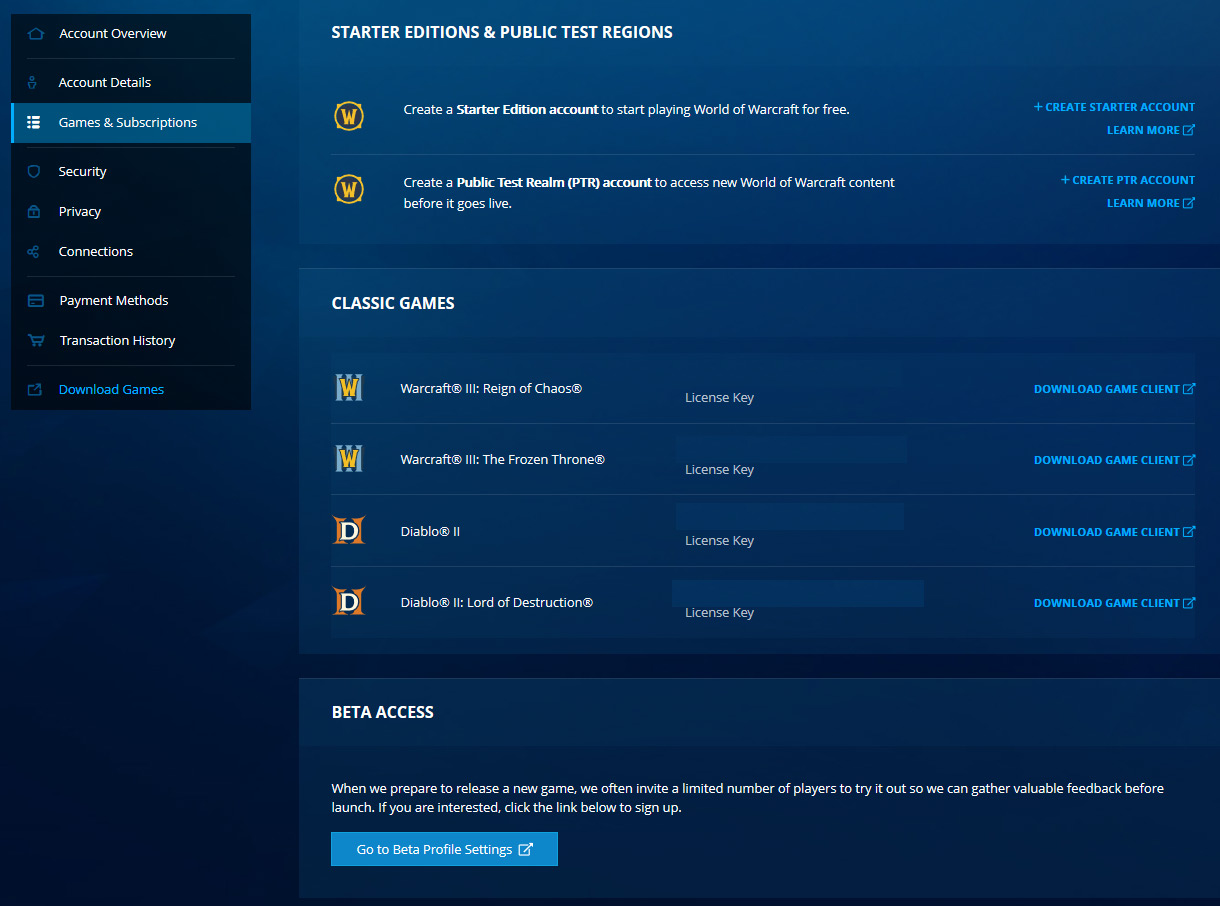The image size is (1220, 906).
Task: Click Learn More for PTR account
Action: tap(1151, 203)
